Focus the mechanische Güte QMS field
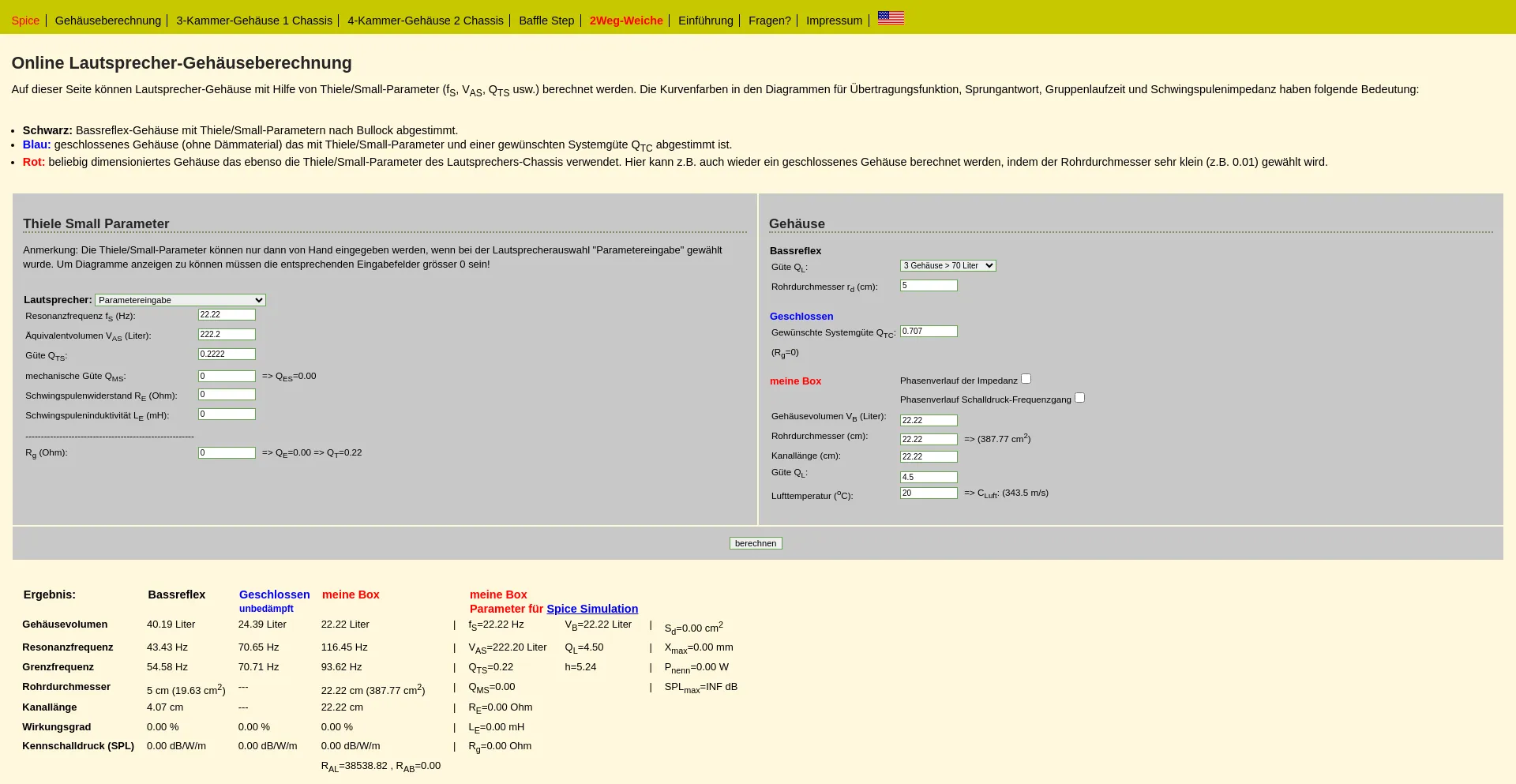Viewport: 1516px width, 784px height. 227,377
